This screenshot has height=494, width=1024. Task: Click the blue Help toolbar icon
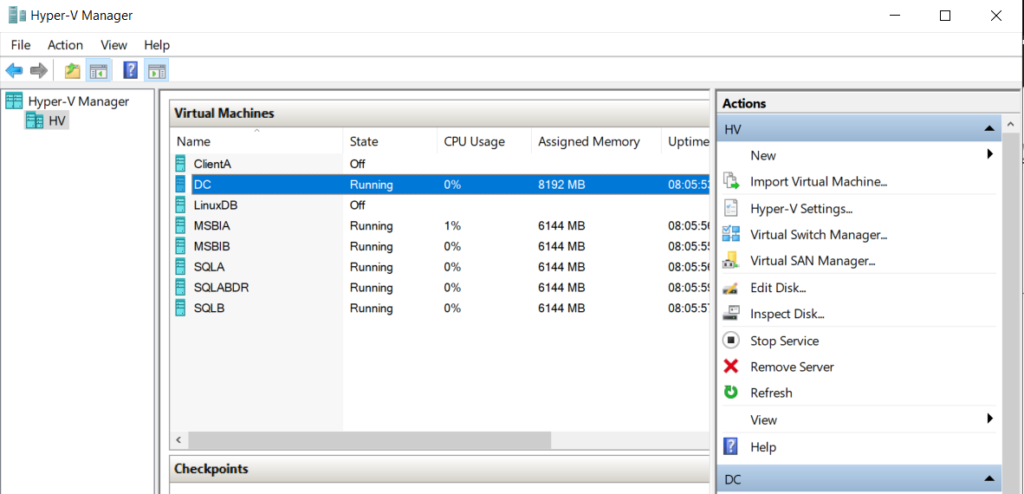pyautogui.click(x=131, y=71)
